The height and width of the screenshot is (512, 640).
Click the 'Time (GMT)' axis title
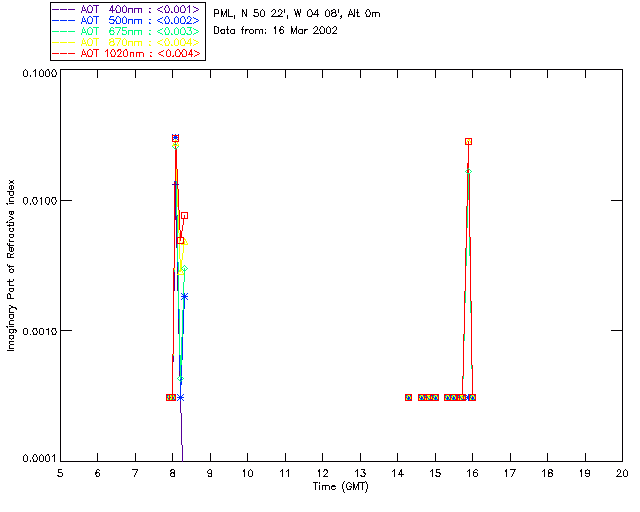[x=340, y=487]
